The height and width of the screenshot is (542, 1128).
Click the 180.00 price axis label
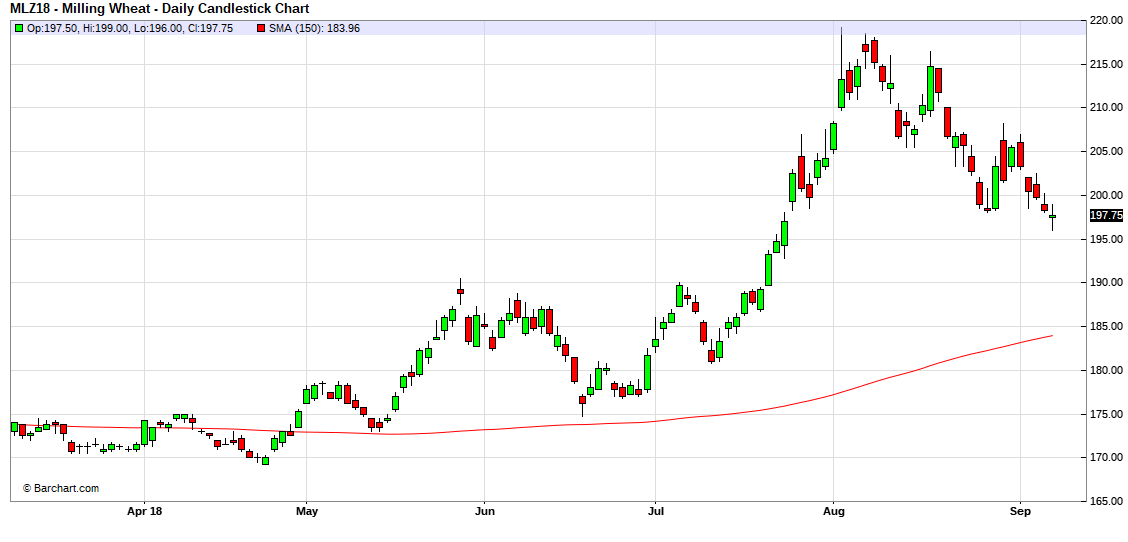click(1106, 371)
